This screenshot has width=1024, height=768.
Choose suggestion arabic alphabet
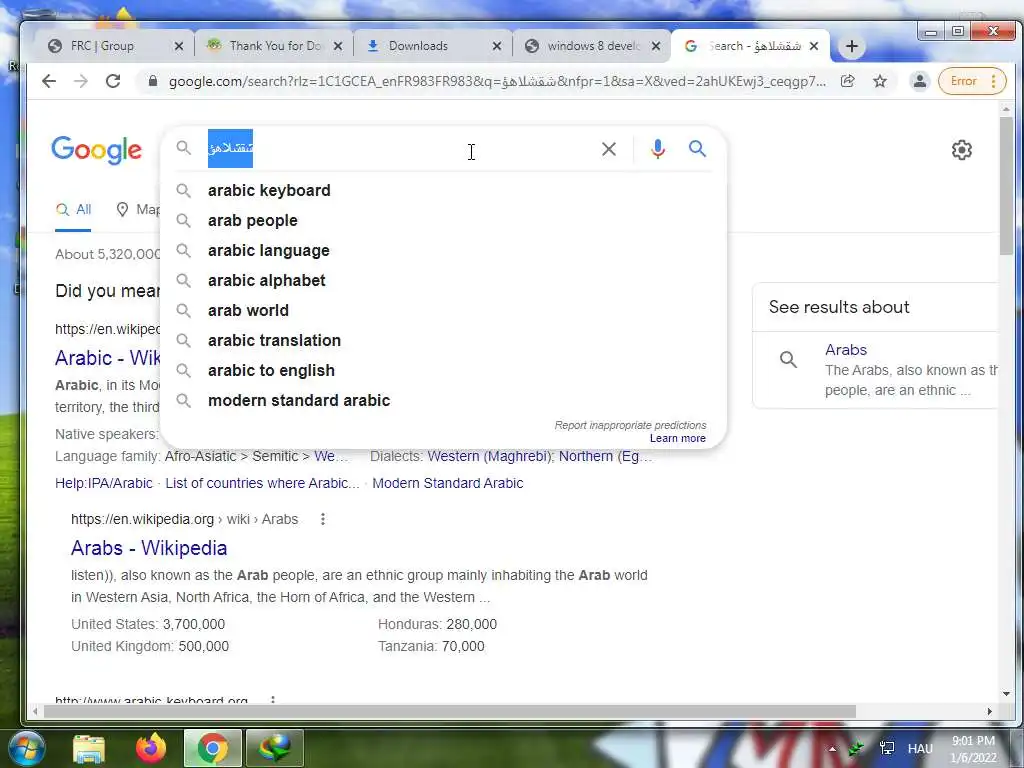point(443,280)
